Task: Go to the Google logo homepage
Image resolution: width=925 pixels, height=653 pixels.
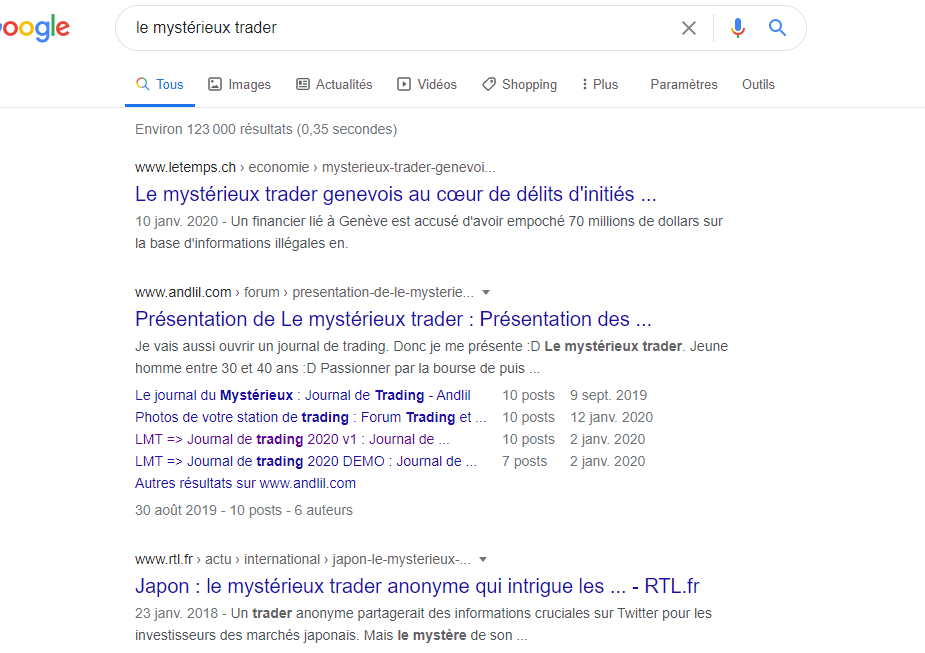Action: click(35, 28)
